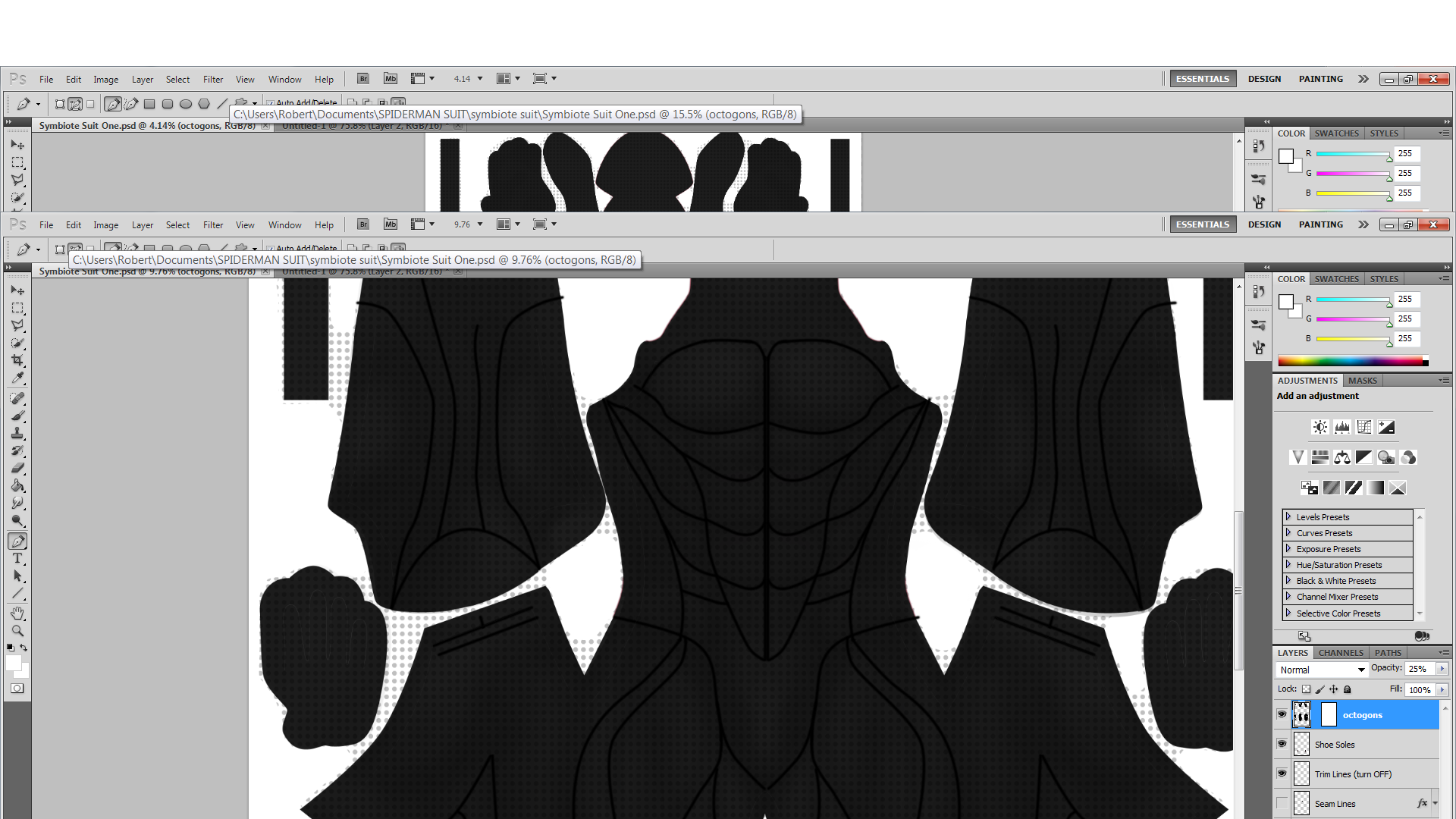This screenshot has height=819, width=1456.
Task: Open Filter menu in lower window
Action: 213,224
